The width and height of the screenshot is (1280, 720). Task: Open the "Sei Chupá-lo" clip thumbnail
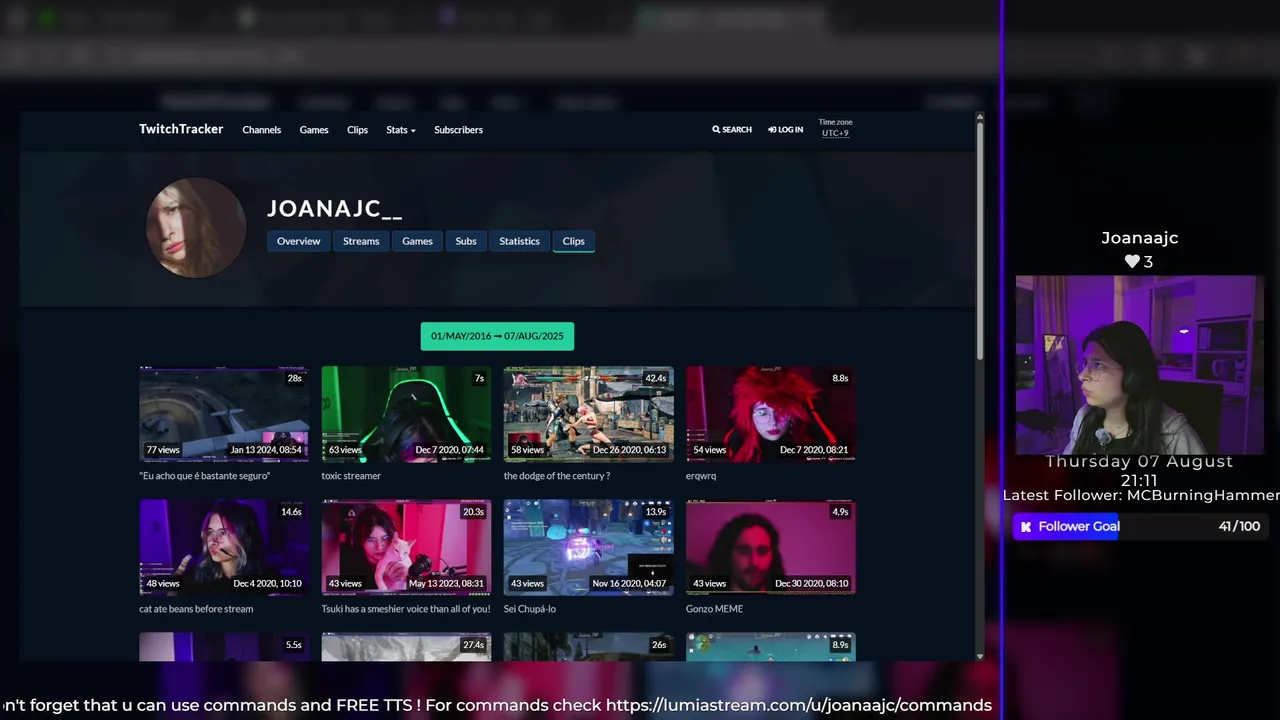point(588,547)
